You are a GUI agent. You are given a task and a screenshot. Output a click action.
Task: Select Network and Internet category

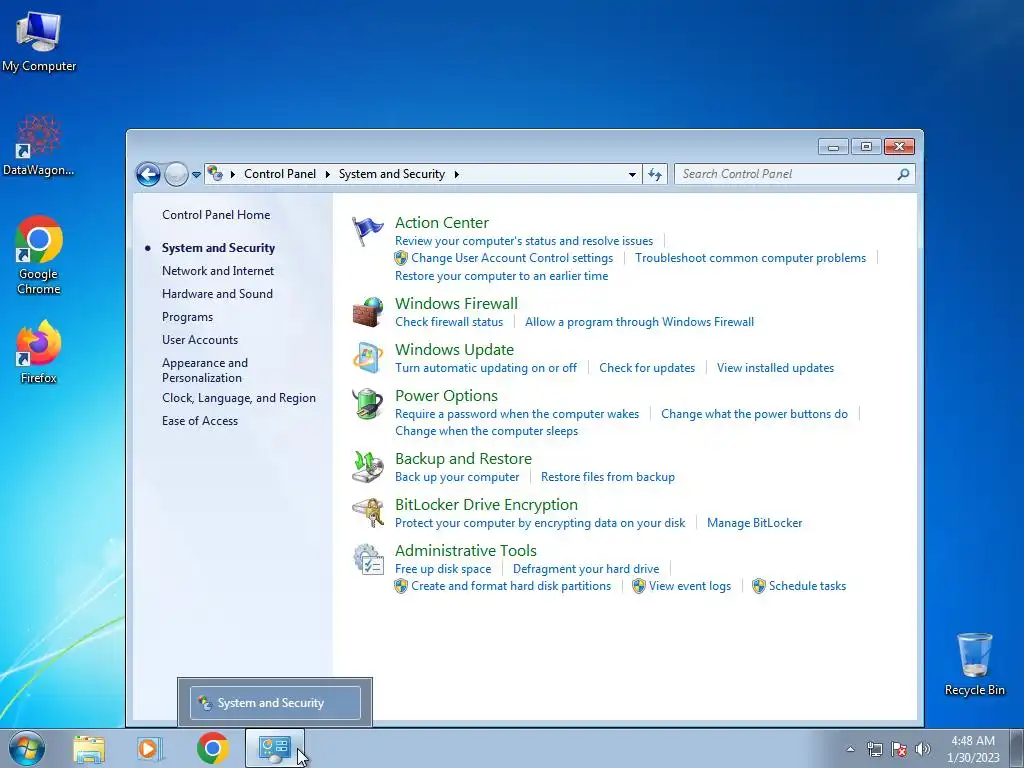(x=218, y=271)
